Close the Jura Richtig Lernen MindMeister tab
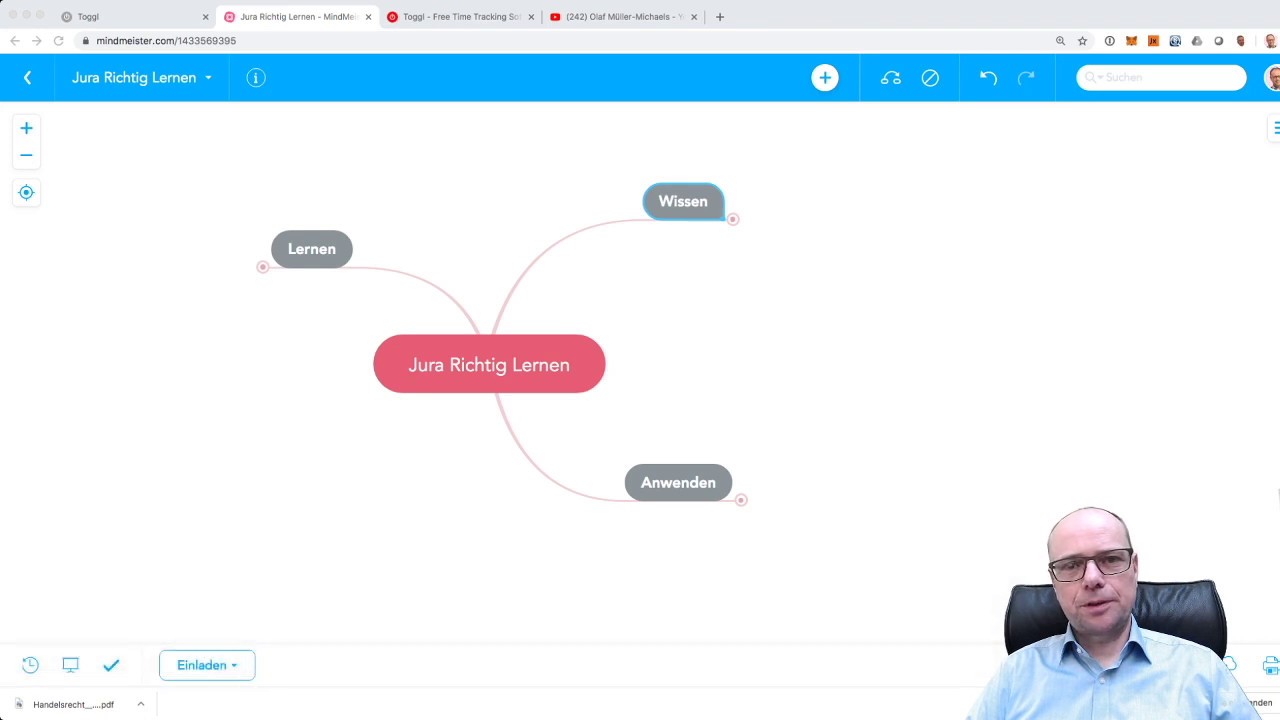Screen dimensions: 1280x720 pyautogui.click(x=368, y=17)
